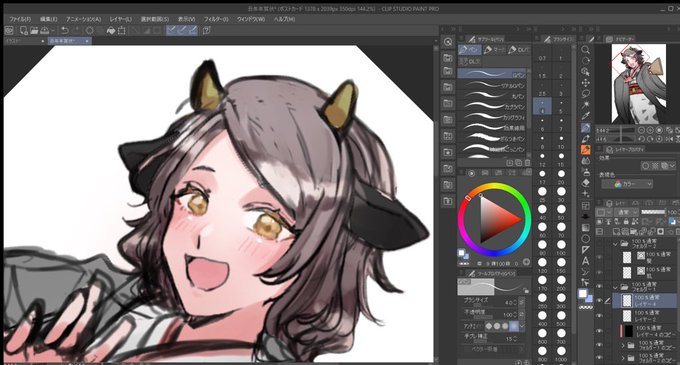Screen dimensions: 680x365
Task: Switch to the イラスト document tab
Action: 24,41
